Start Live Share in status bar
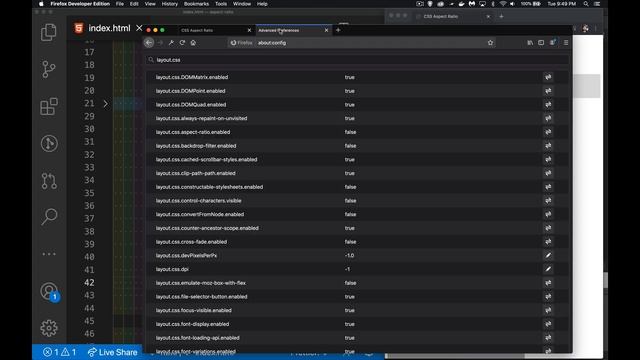 point(112,352)
